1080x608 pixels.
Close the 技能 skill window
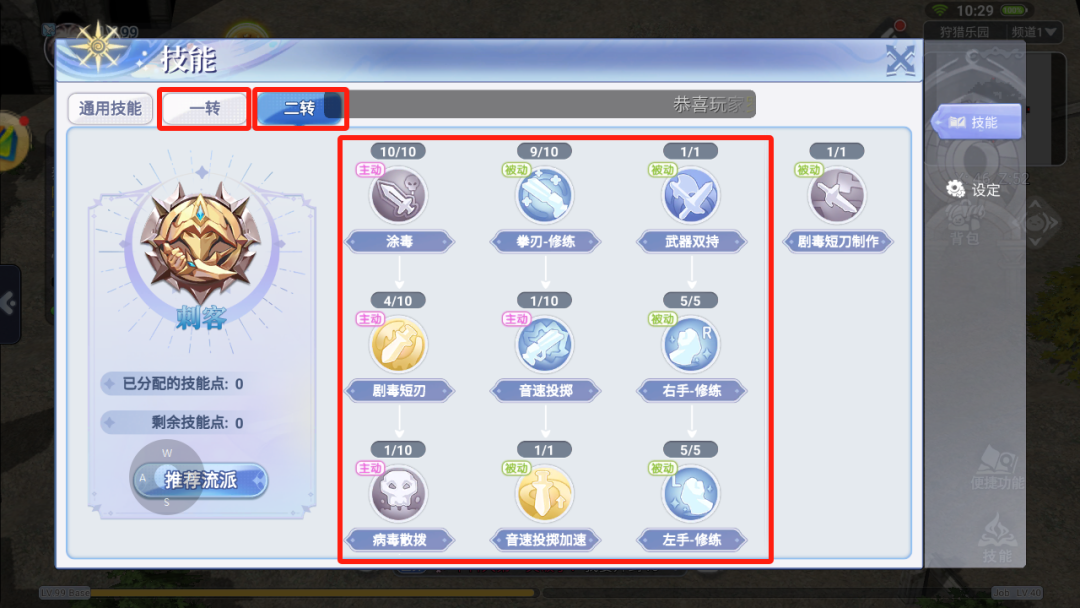click(x=900, y=61)
